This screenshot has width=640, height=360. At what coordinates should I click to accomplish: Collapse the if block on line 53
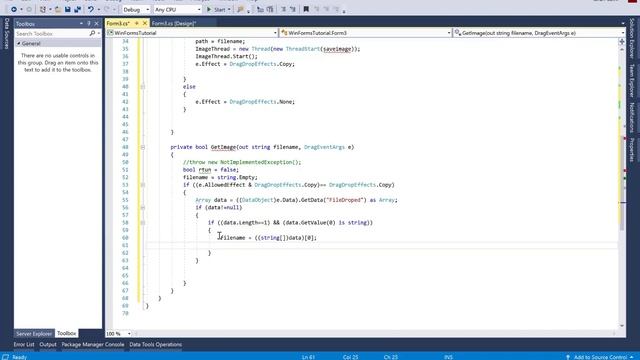tap(142, 185)
